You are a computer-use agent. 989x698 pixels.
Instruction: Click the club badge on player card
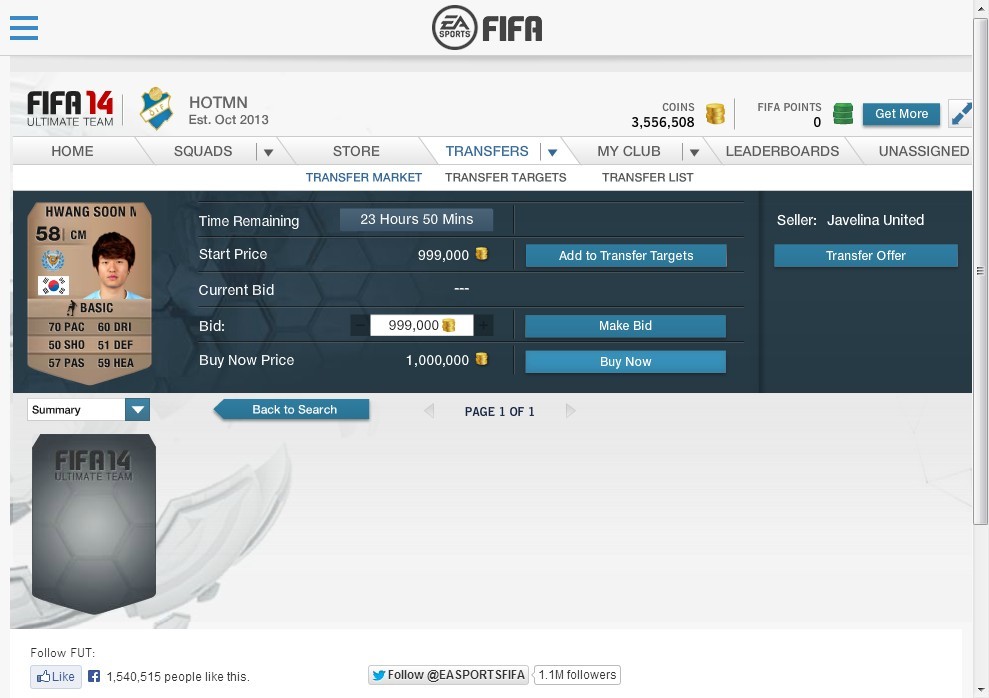click(x=53, y=260)
